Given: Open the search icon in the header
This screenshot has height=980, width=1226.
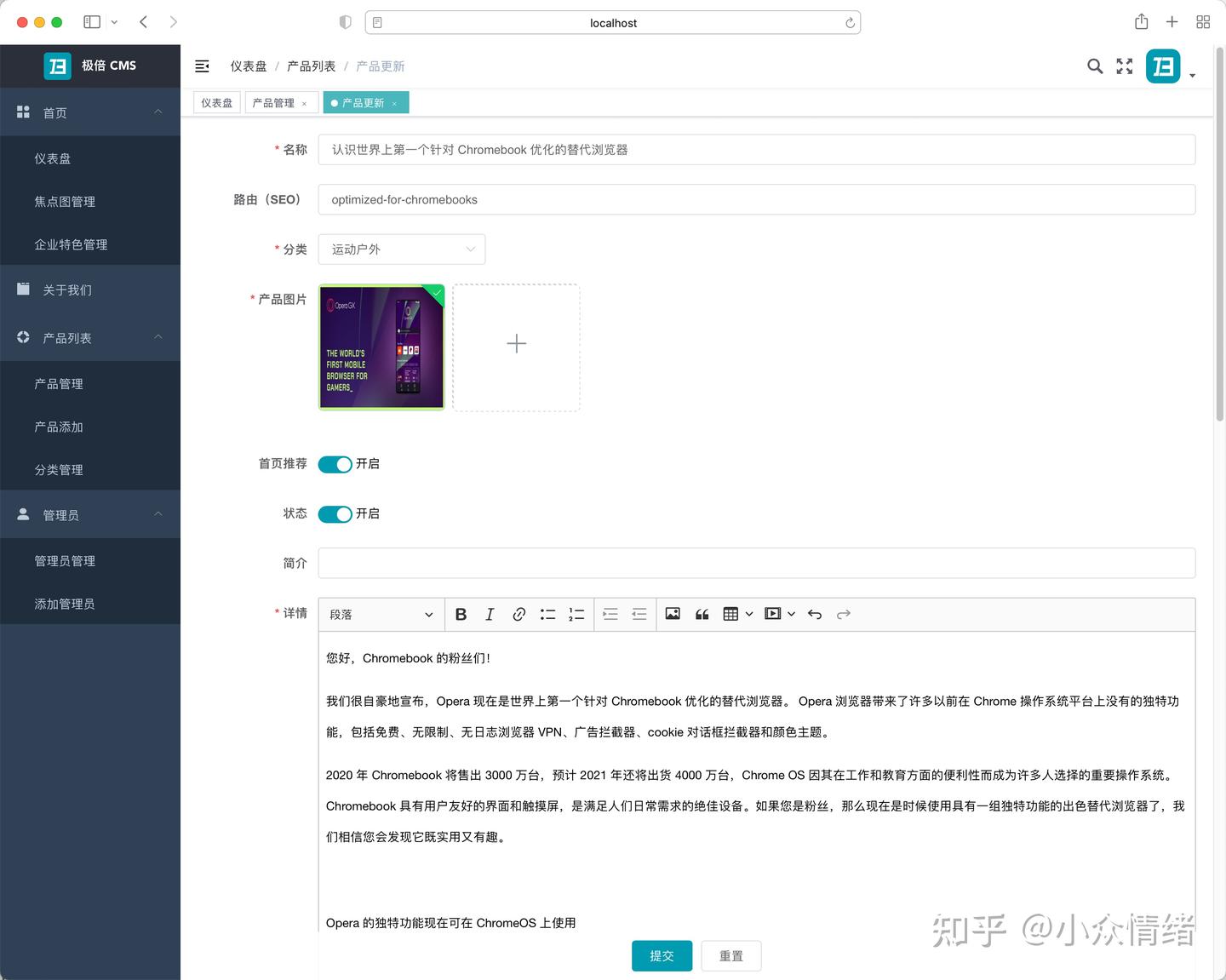Looking at the screenshot, I should (x=1095, y=66).
